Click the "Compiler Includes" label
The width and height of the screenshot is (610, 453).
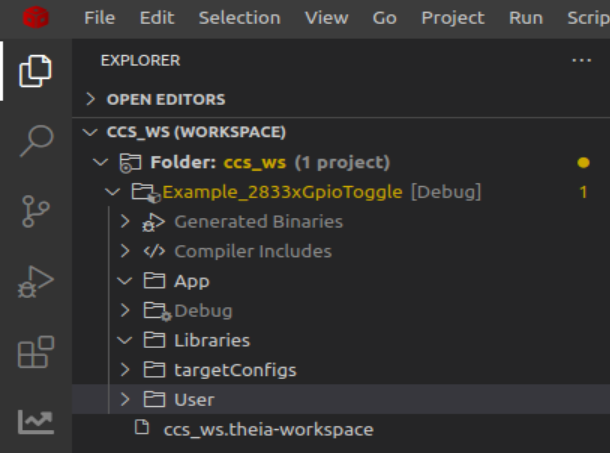(253, 251)
